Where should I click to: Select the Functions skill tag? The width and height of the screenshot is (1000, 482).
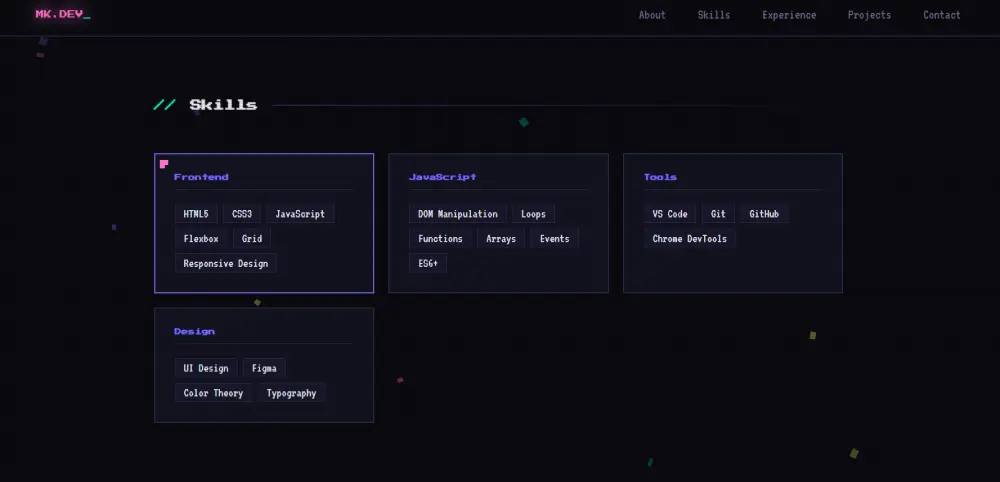pos(440,238)
